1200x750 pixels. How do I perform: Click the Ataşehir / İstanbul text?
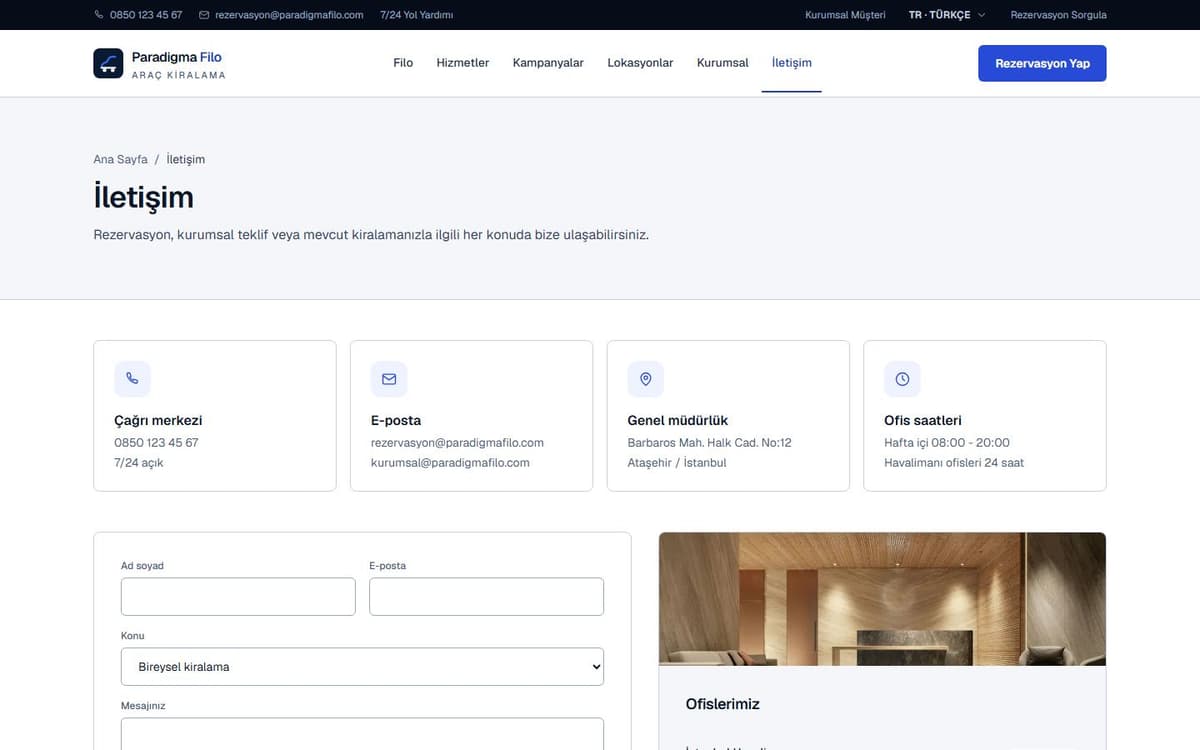coord(677,463)
